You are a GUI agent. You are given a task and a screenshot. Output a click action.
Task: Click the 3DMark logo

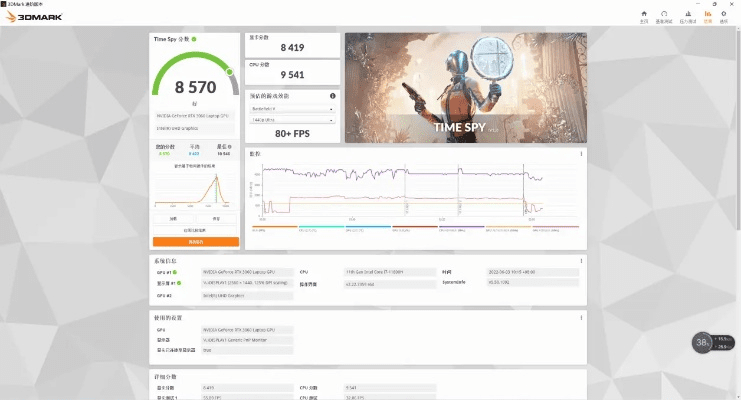click(x=30, y=17)
